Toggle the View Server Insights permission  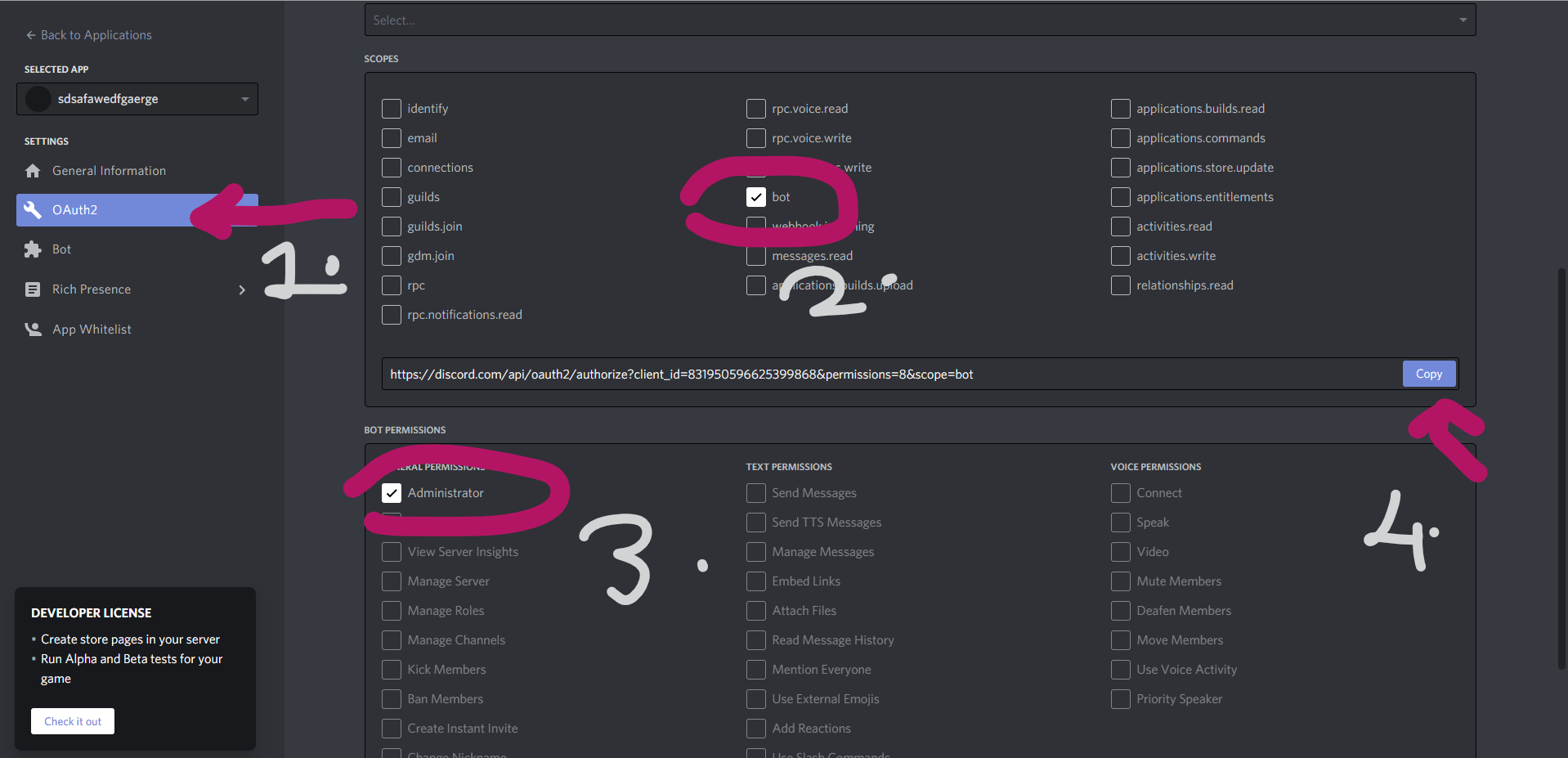tap(392, 552)
